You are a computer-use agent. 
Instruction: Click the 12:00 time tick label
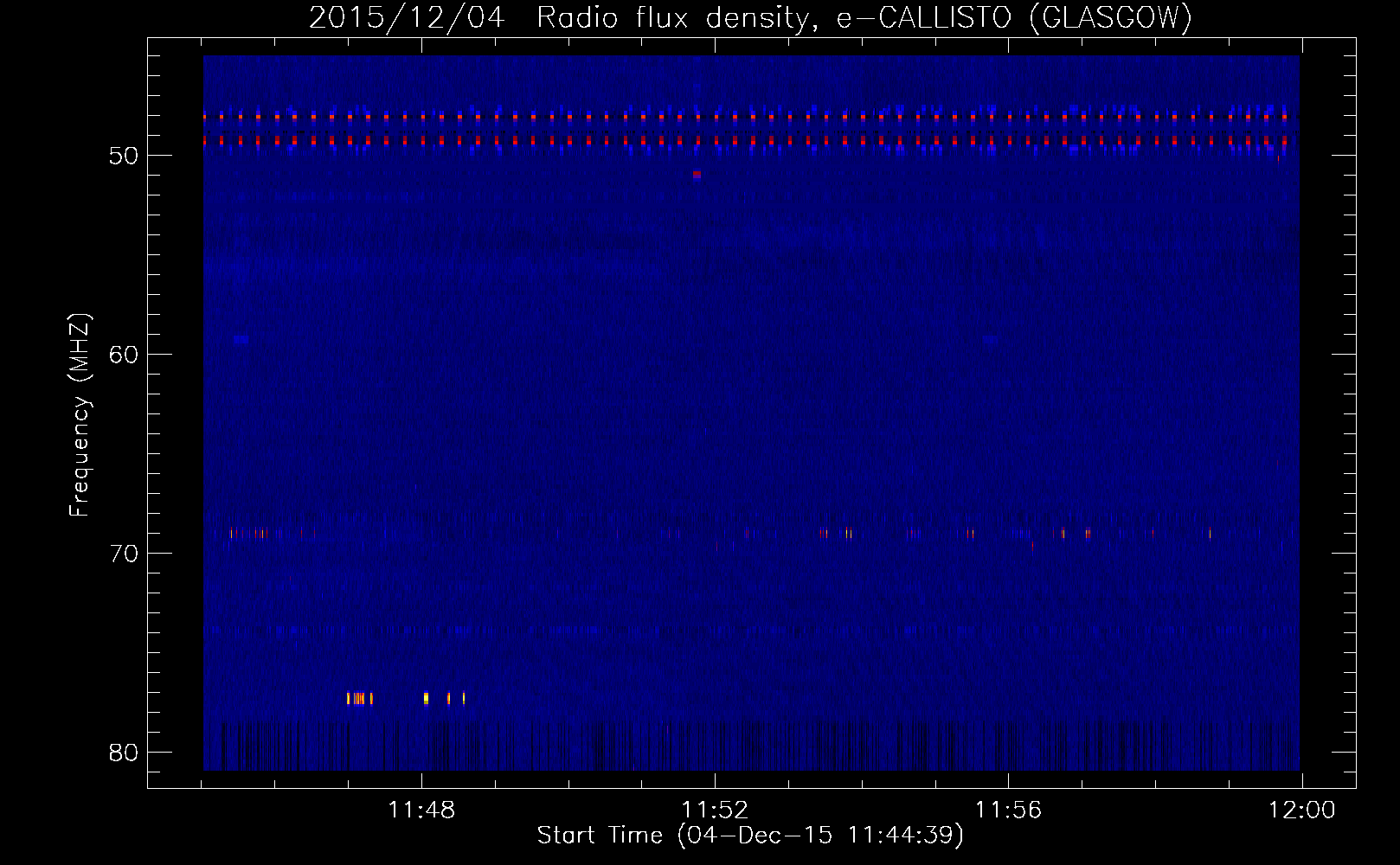tap(1302, 811)
